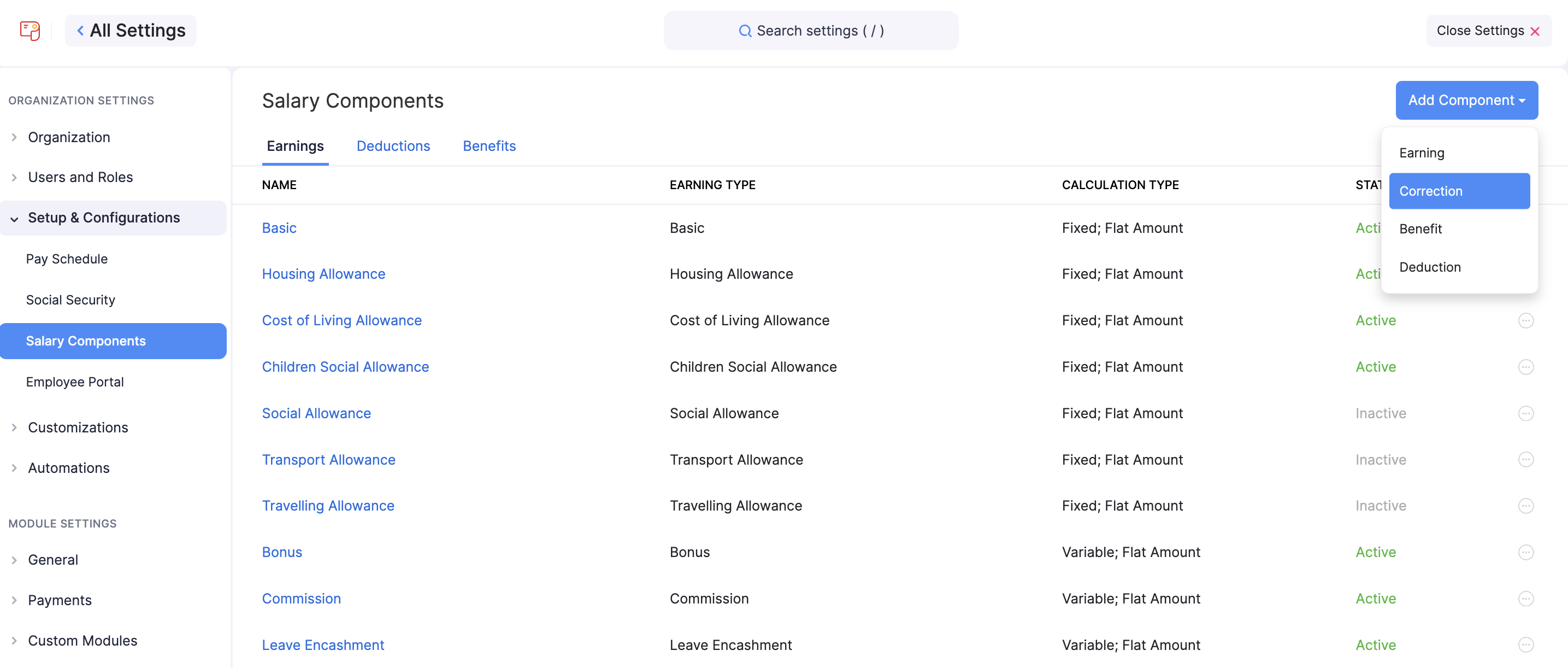Screen dimensions: 1568x668
Task: Click ellipsis icon in Leave Encashment row
Action: 1525,644
